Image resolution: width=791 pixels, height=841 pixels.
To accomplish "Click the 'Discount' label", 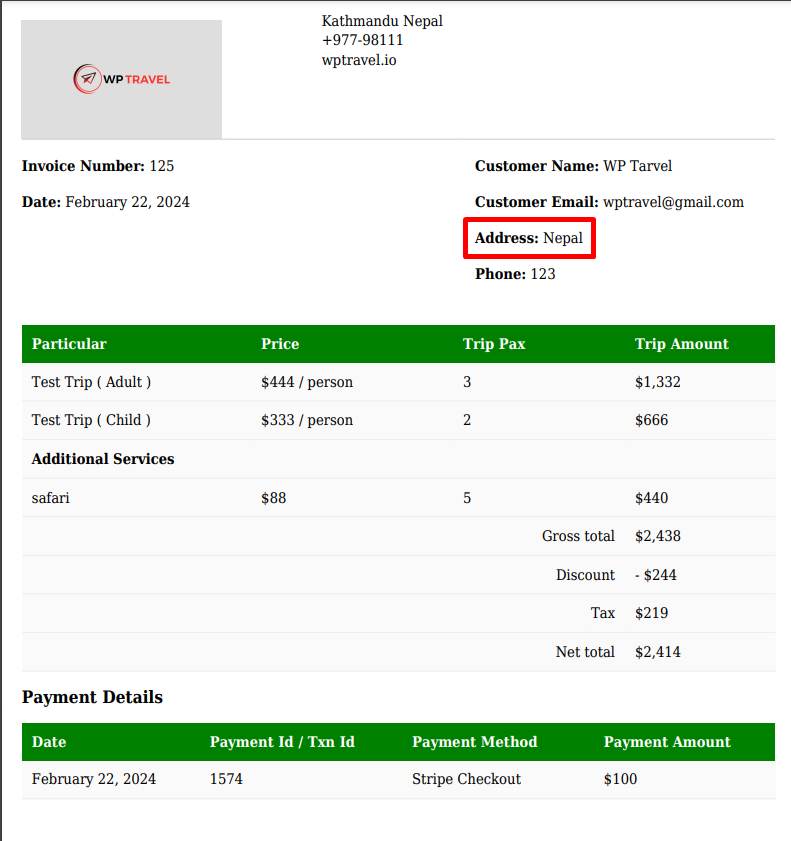I will click(x=585, y=575).
